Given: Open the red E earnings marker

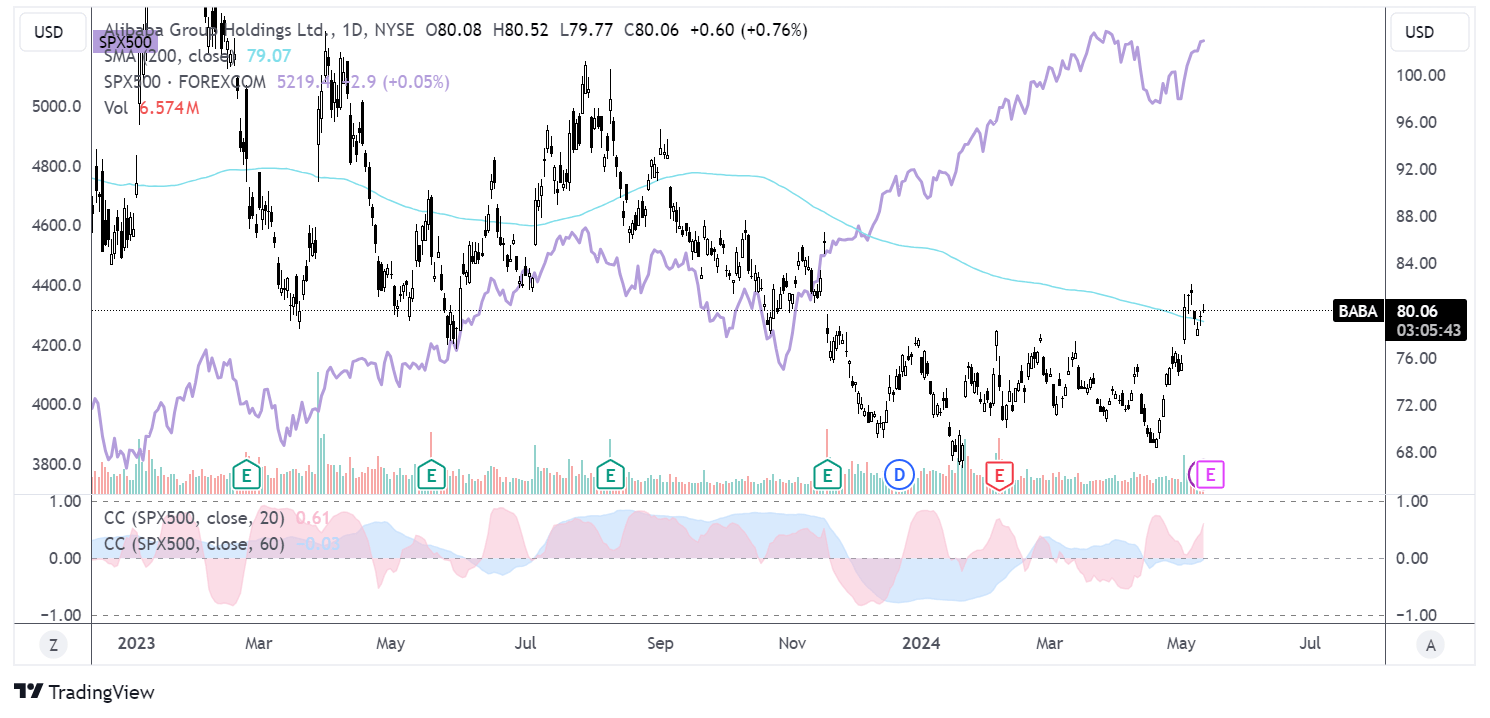Looking at the screenshot, I should pyautogui.click(x=998, y=475).
